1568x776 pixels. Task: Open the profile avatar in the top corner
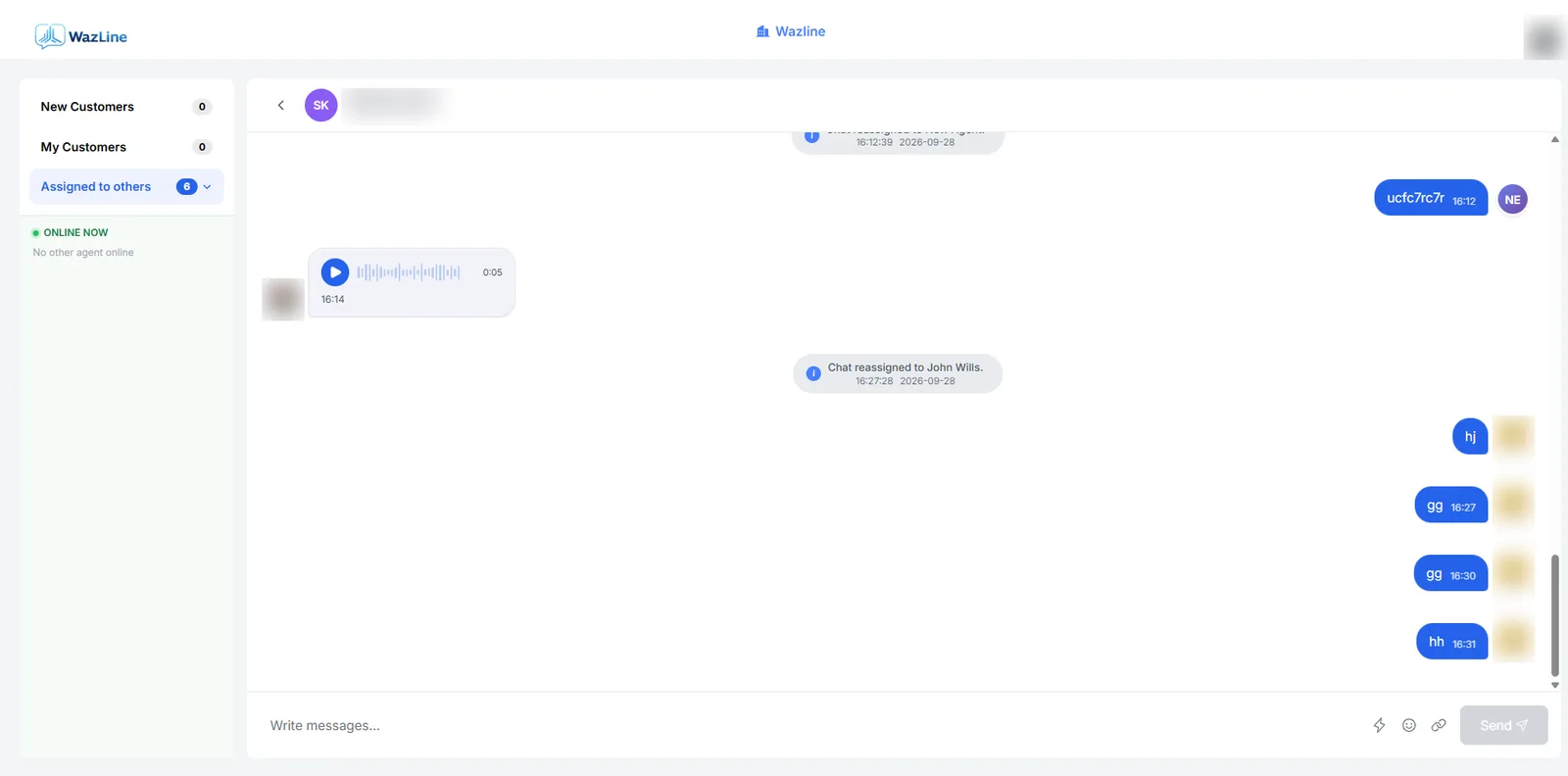tap(1544, 38)
